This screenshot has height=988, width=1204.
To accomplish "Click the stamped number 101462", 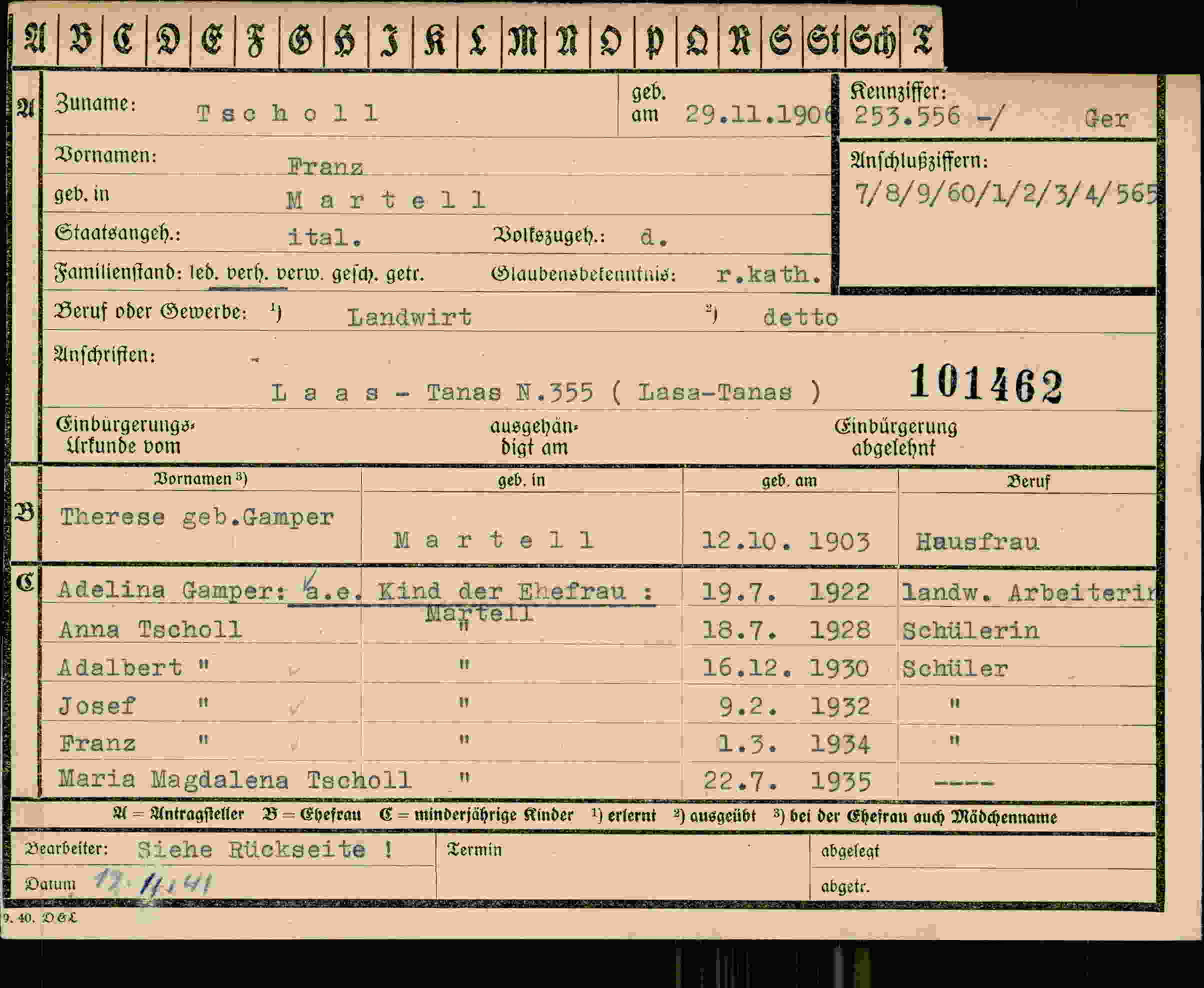I will 985,384.
